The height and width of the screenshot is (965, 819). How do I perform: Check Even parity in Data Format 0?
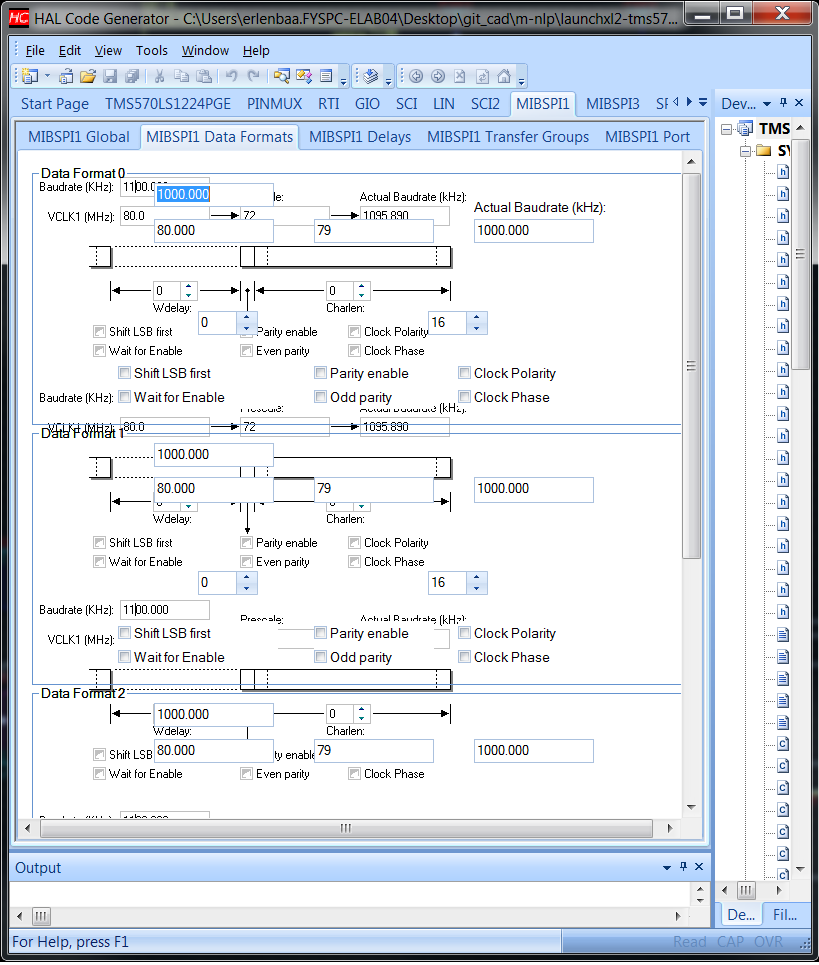(x=247, y=351)
